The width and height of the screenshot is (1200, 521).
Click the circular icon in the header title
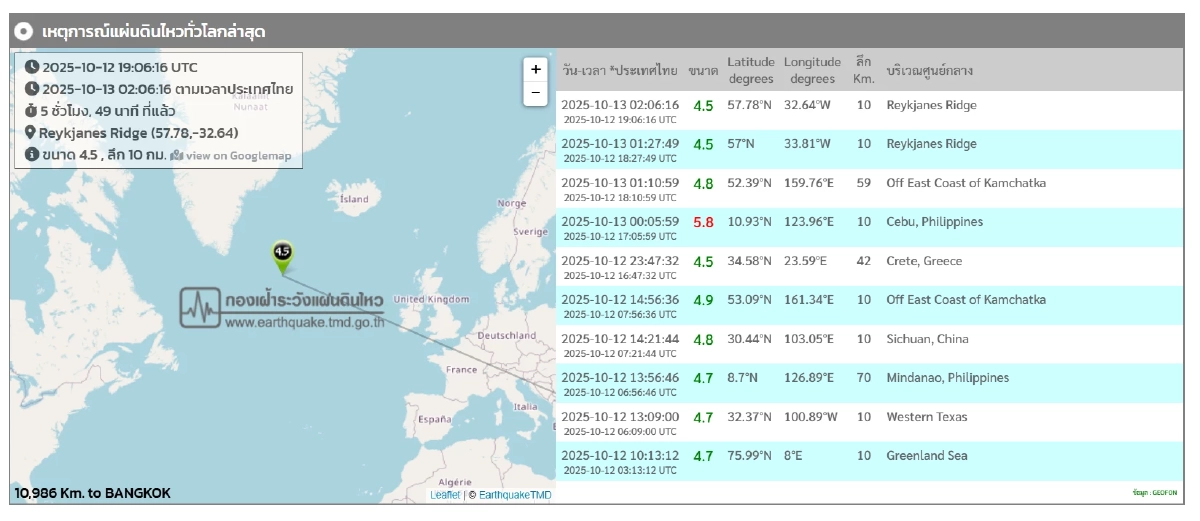click(x=25, y=32)
